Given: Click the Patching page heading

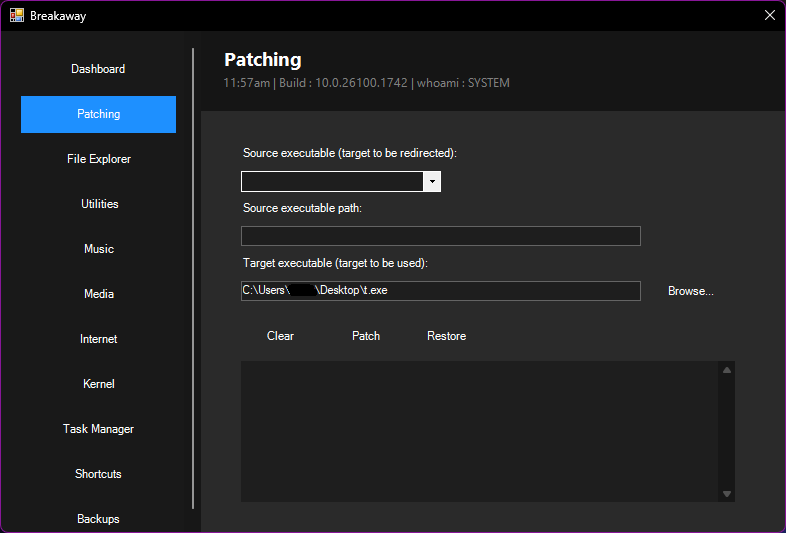Looking at the screenshot, I should pyautogui.click(x=263, y=60).
